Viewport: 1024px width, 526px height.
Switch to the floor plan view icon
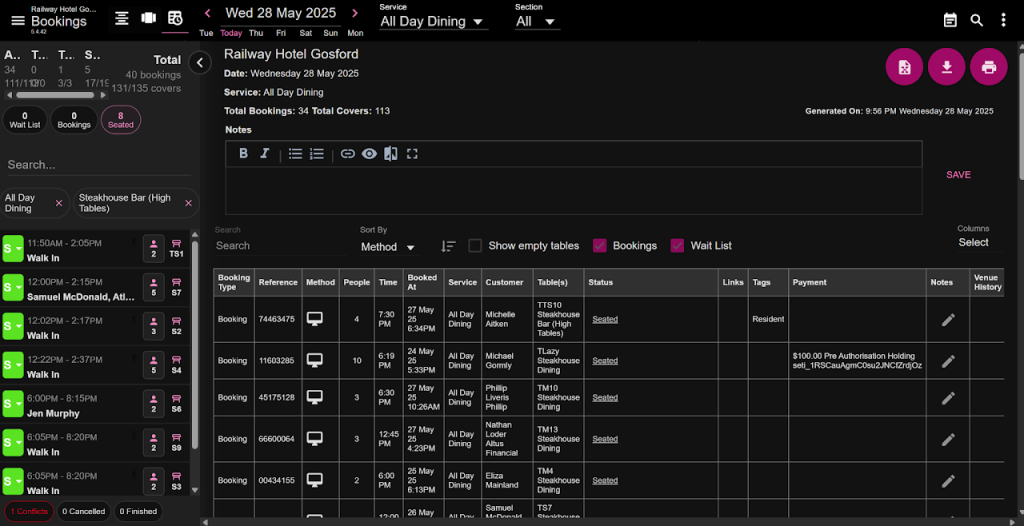148,18
